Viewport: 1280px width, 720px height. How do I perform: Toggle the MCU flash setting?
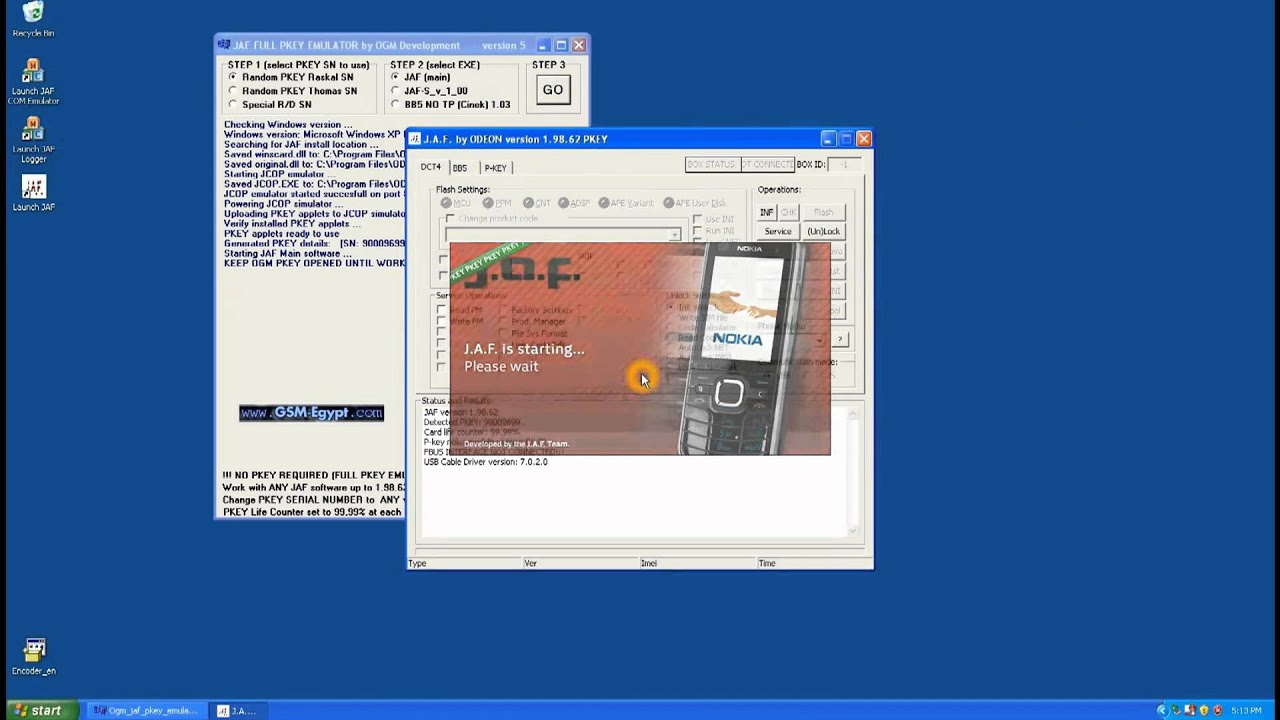446,203
